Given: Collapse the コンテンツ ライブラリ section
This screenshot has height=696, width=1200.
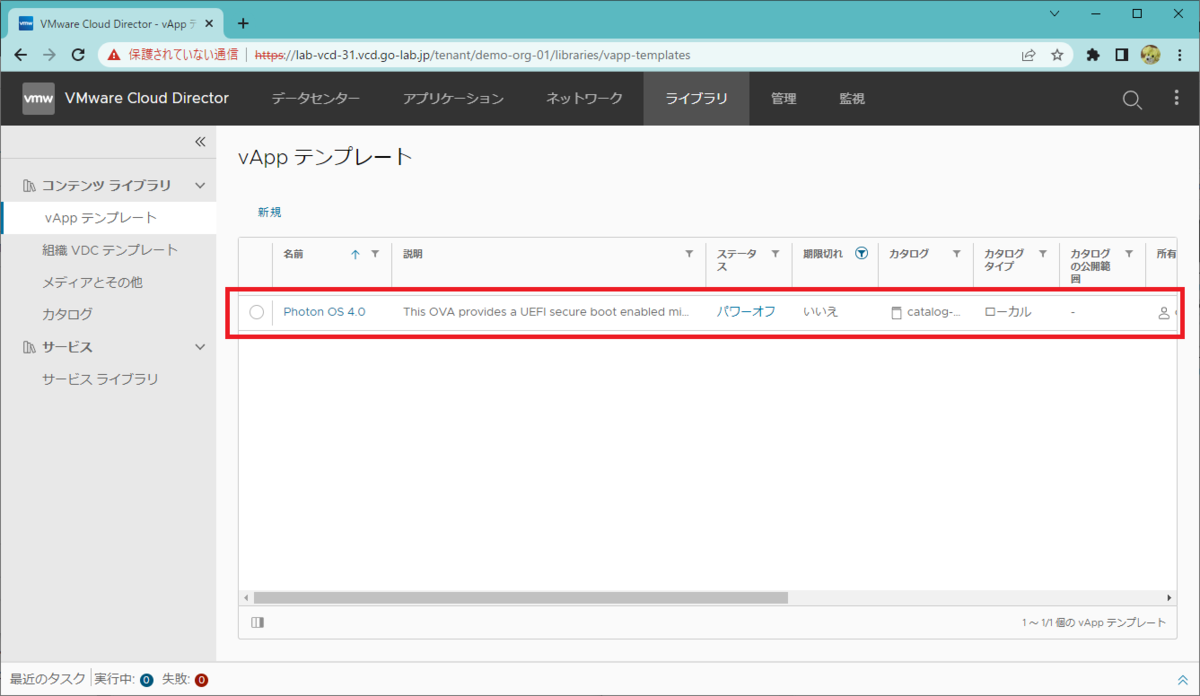Looking at the screenshot, I should point(200,185).
